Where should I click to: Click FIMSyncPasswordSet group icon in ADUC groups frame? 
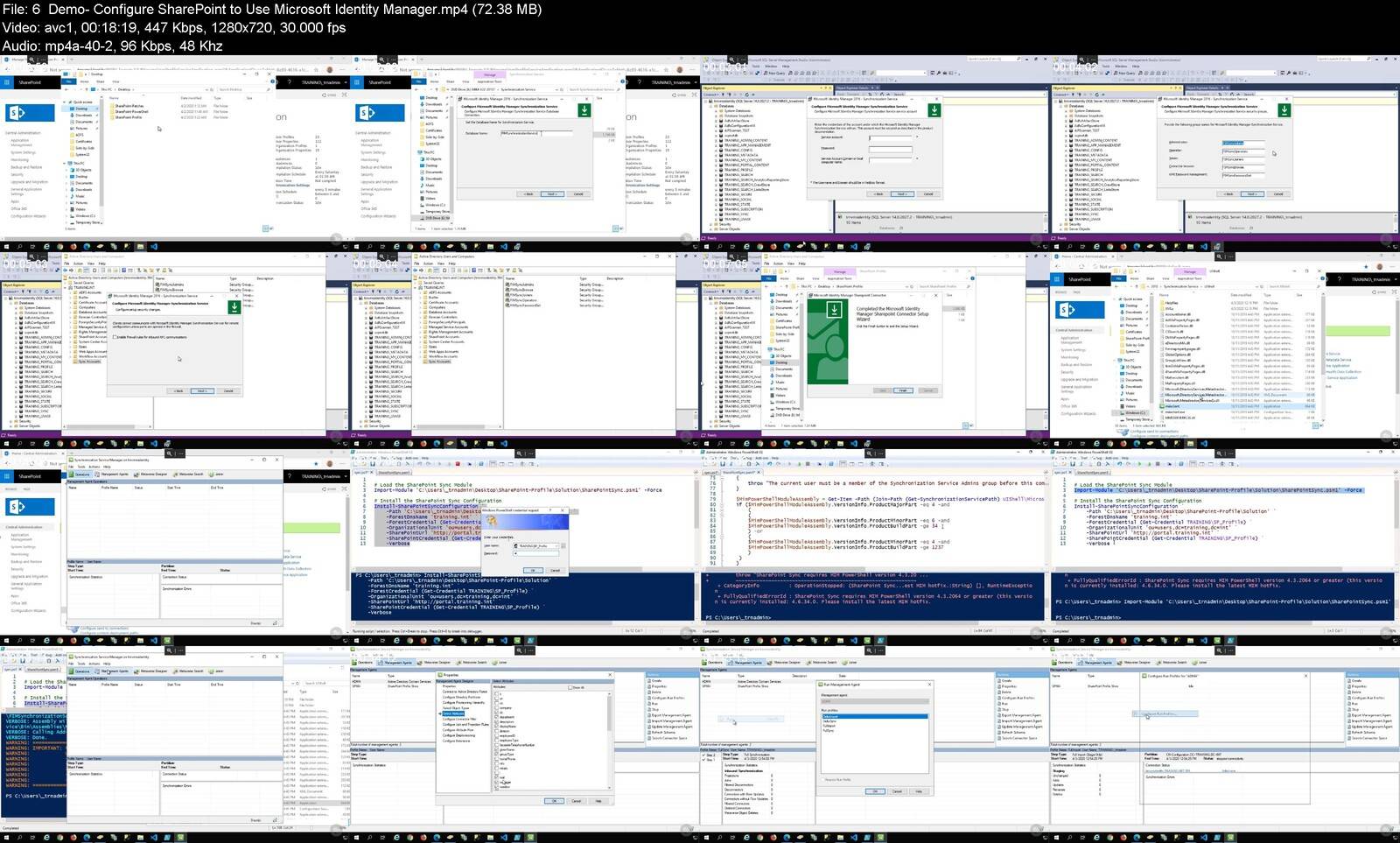pos(507,305)
